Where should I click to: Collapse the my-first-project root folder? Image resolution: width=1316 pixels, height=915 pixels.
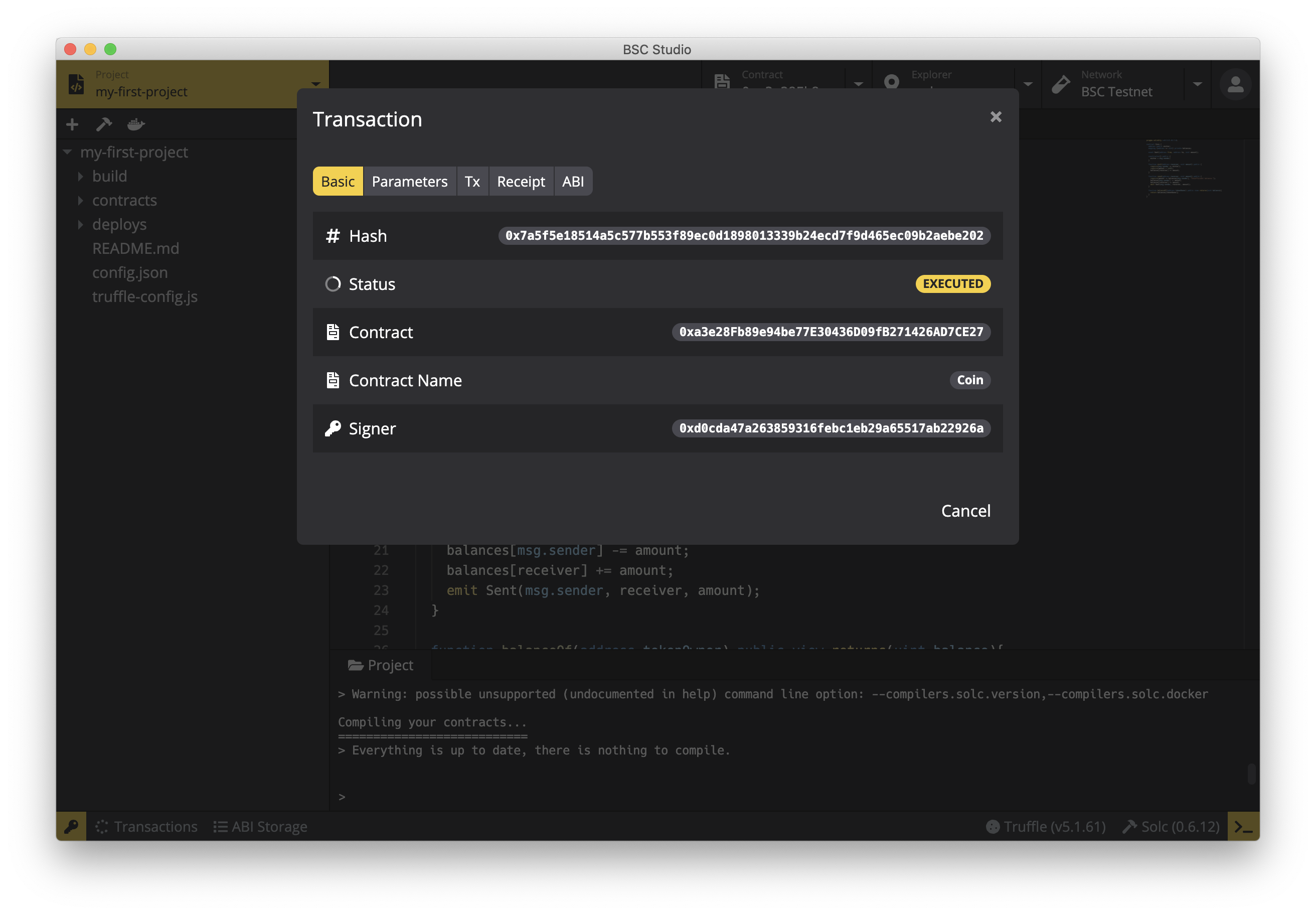(x=68, y=152)
